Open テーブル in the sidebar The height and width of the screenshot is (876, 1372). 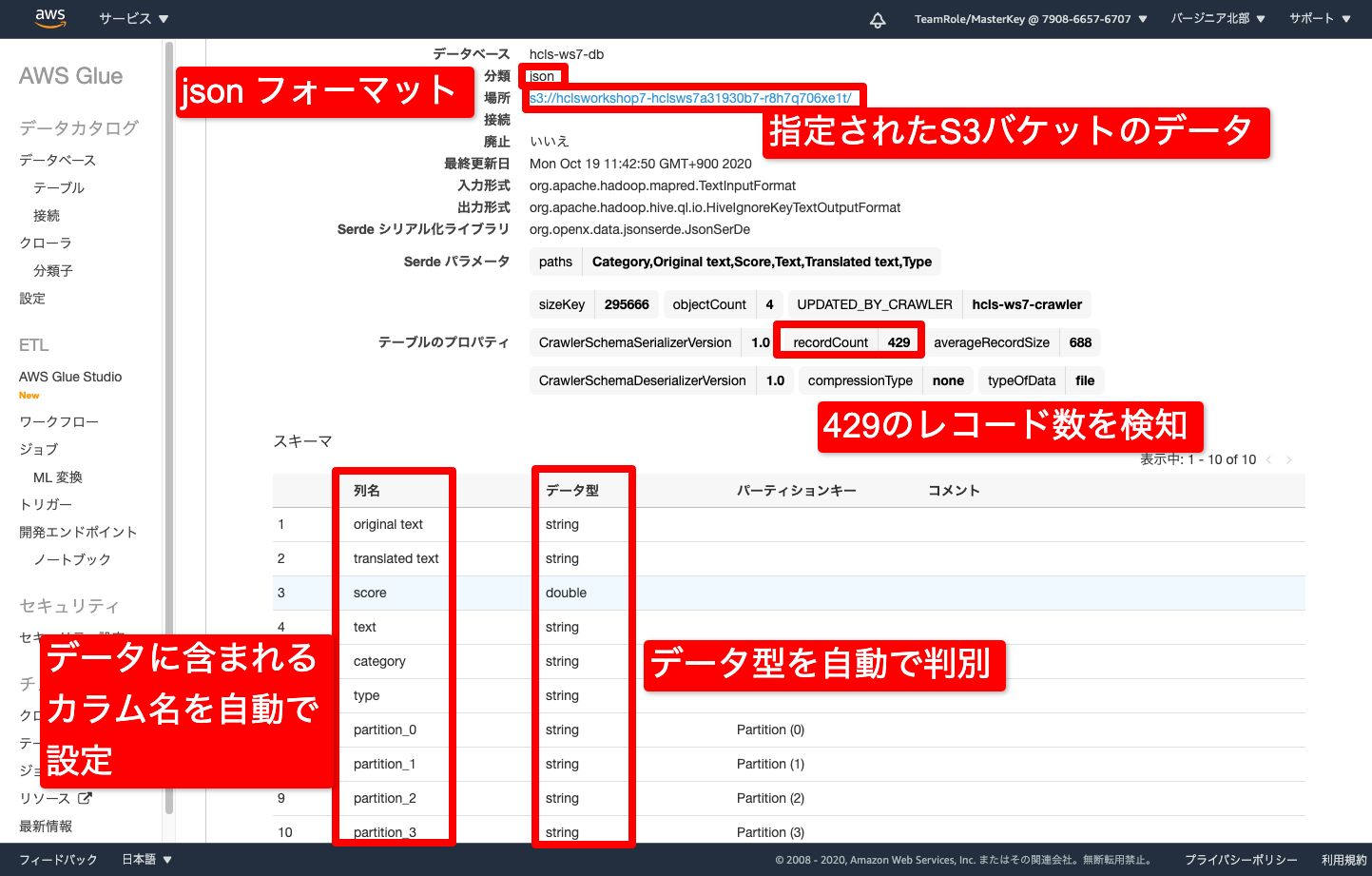coord(59,187)
